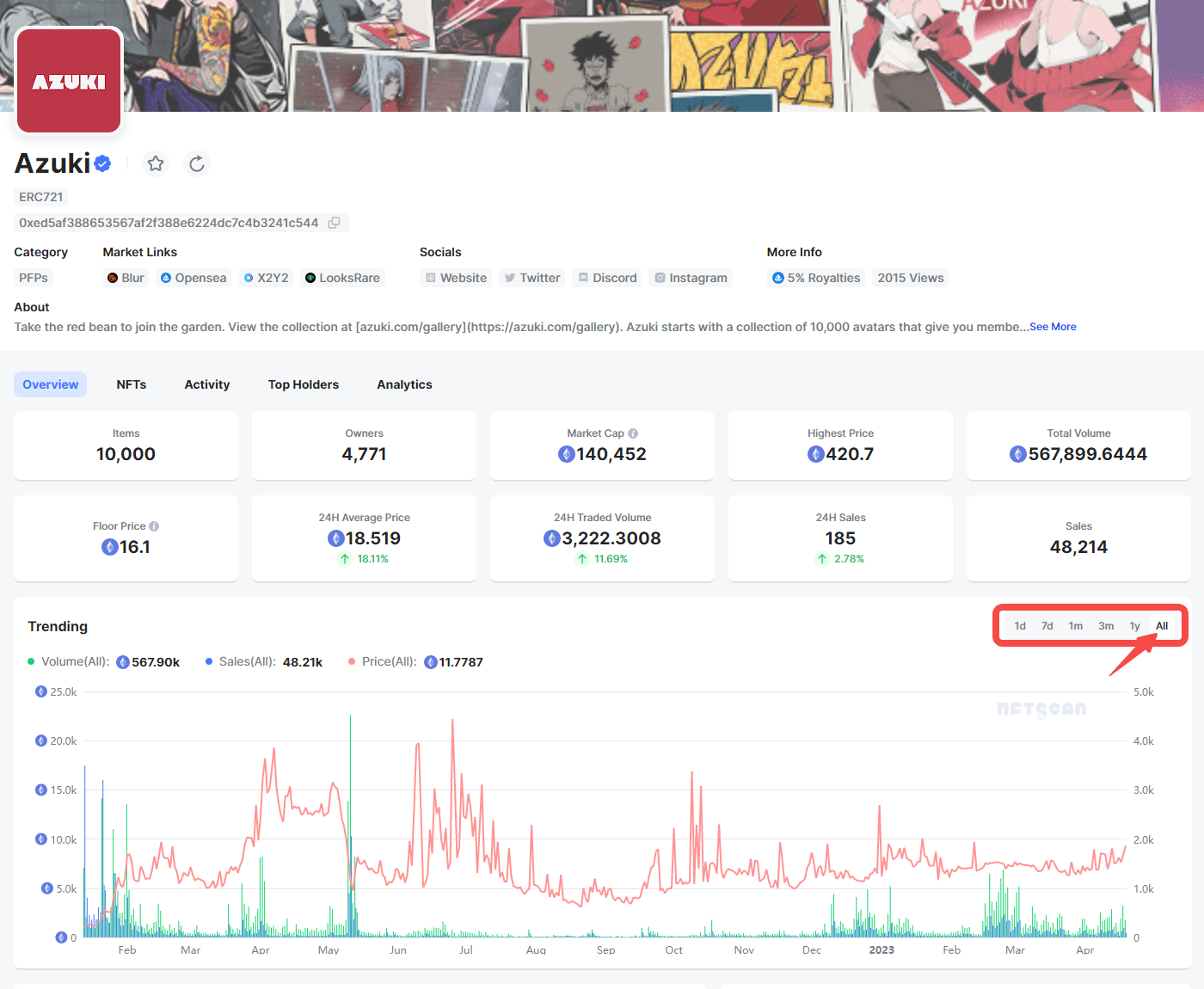Image resolution: width=1204 pixels, height=989 pixels.
Task: Open the Analytics tab
Action: 404,384
